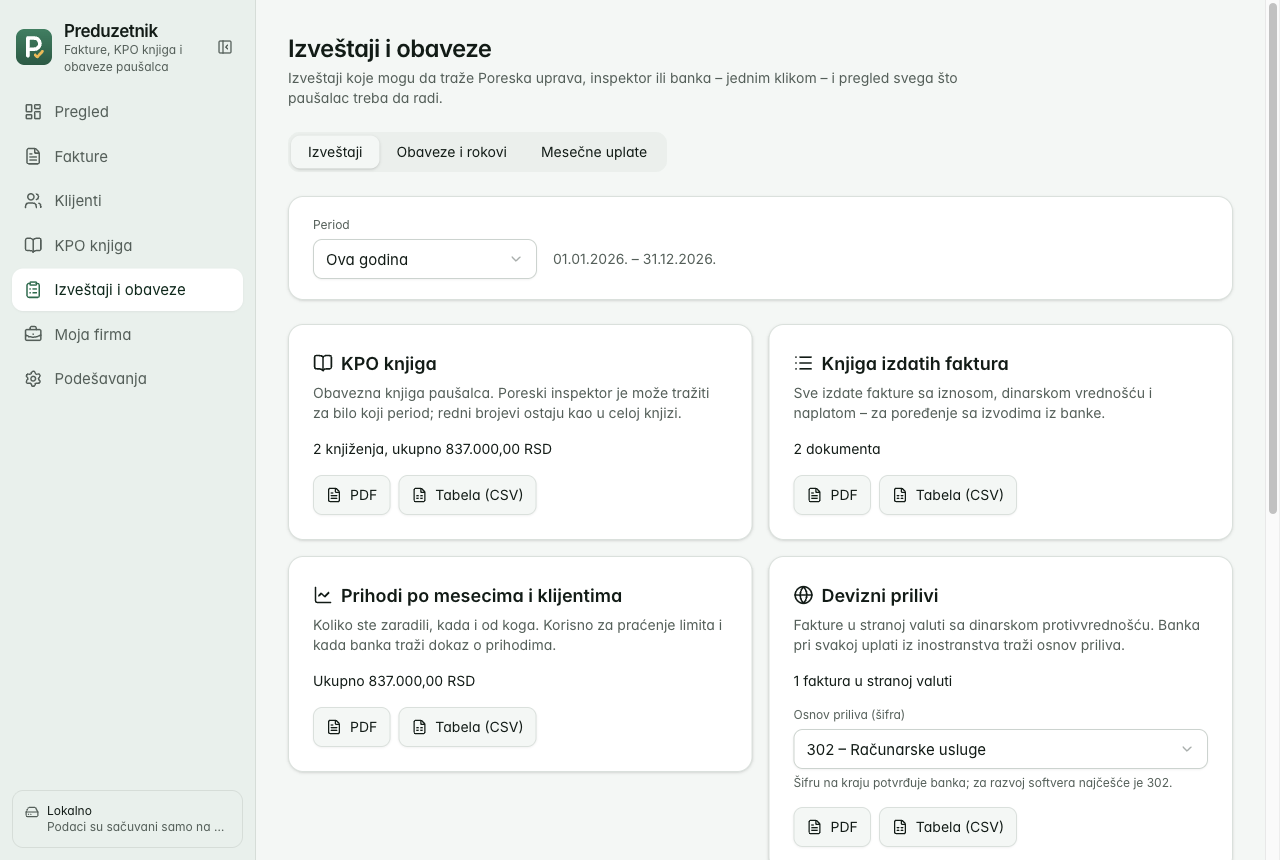Export KPO knjiga Tabela (CSV)
This screenshot has height=860, width=1280.
pyautogui.click(x=467, y=495)
